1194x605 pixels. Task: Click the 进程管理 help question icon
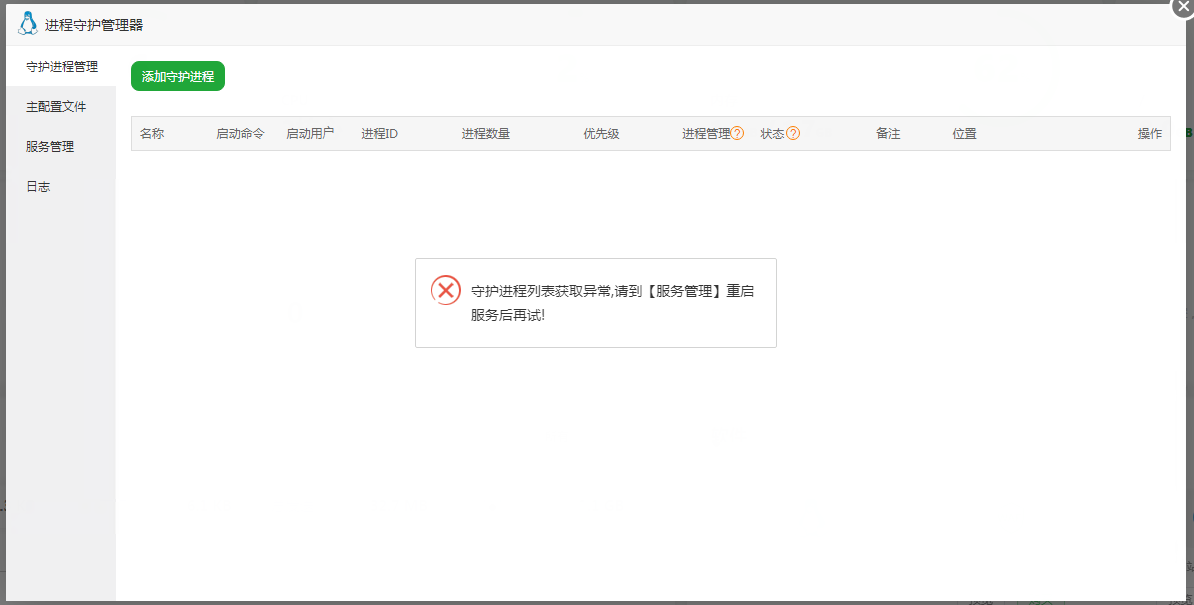[737, 133]
